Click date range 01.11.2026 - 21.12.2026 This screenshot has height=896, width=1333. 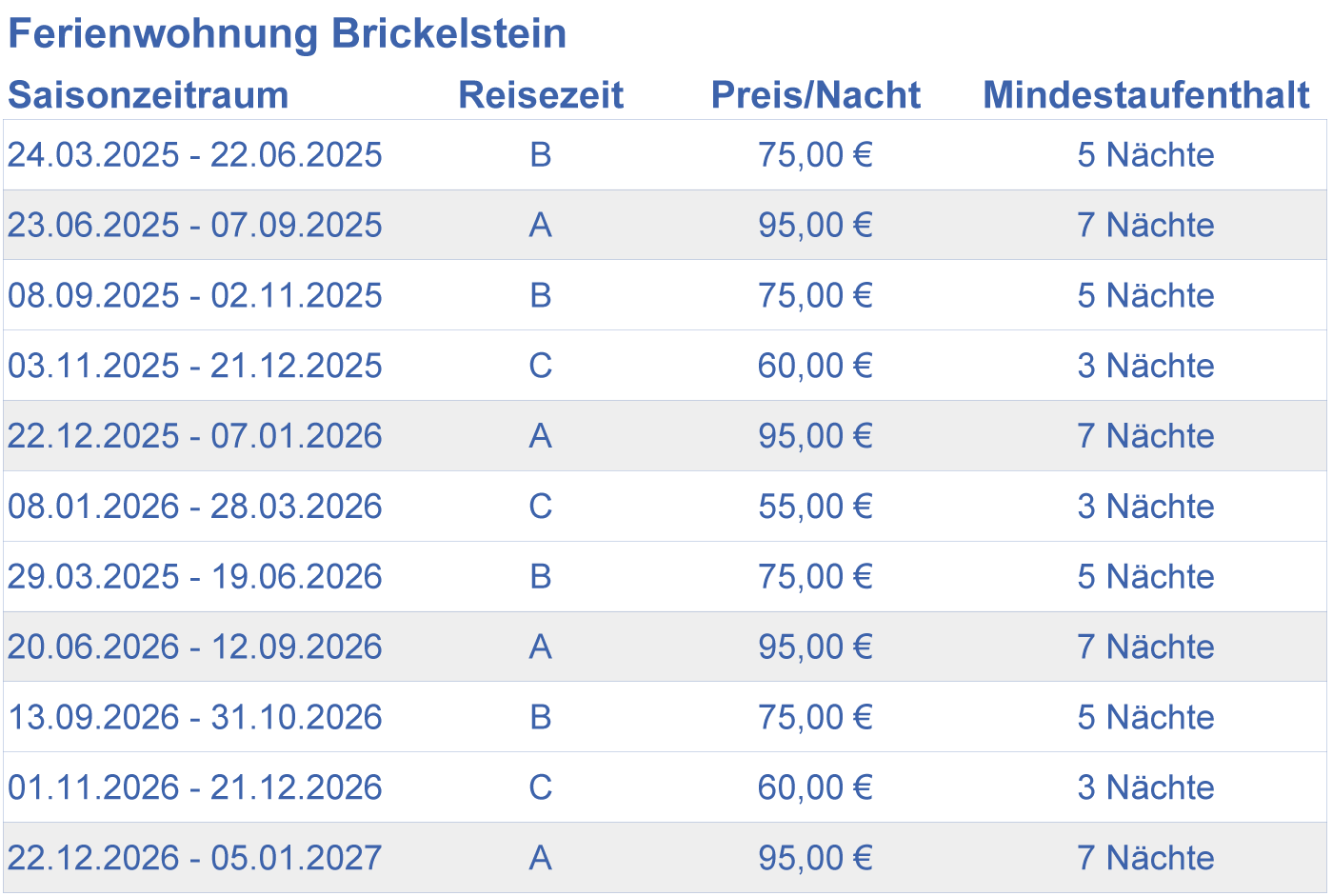click(195, 787)
